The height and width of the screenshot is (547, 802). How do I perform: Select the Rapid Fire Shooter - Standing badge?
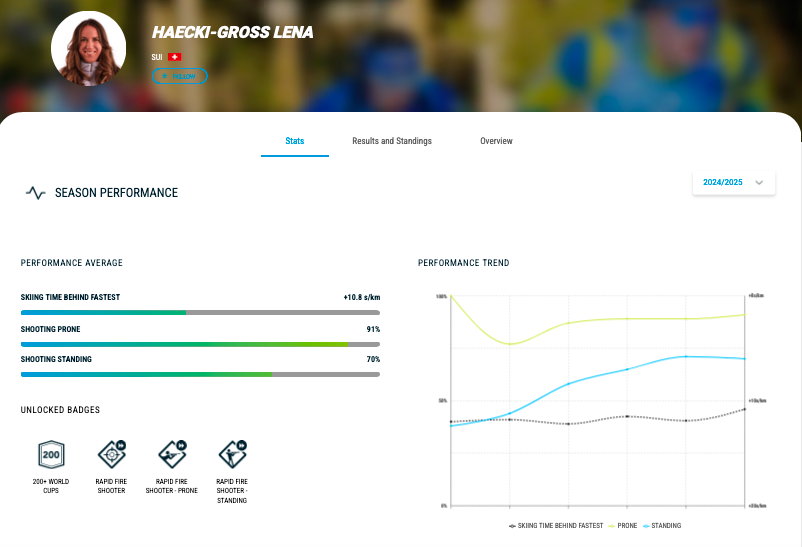(232, 455)
